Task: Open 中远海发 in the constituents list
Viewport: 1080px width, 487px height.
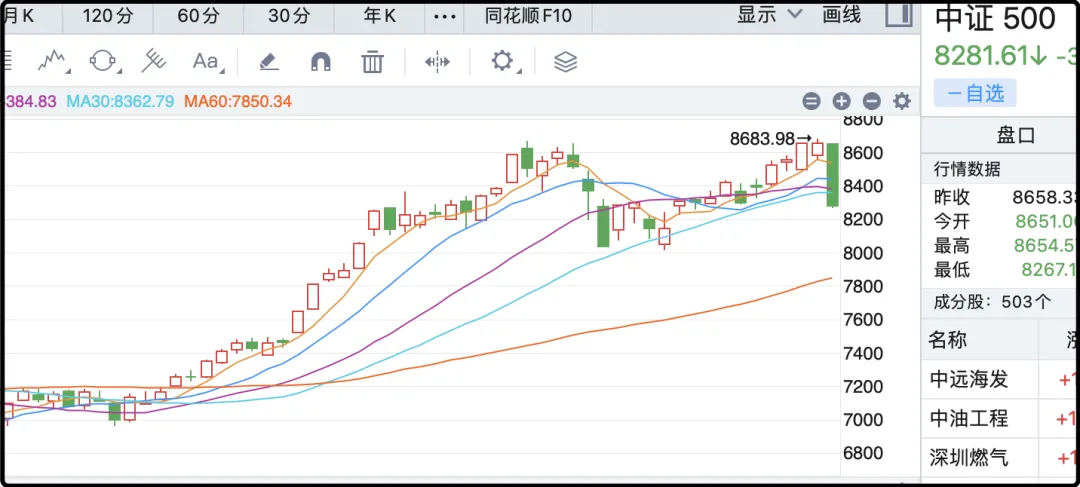Action: tap(969, 380)
